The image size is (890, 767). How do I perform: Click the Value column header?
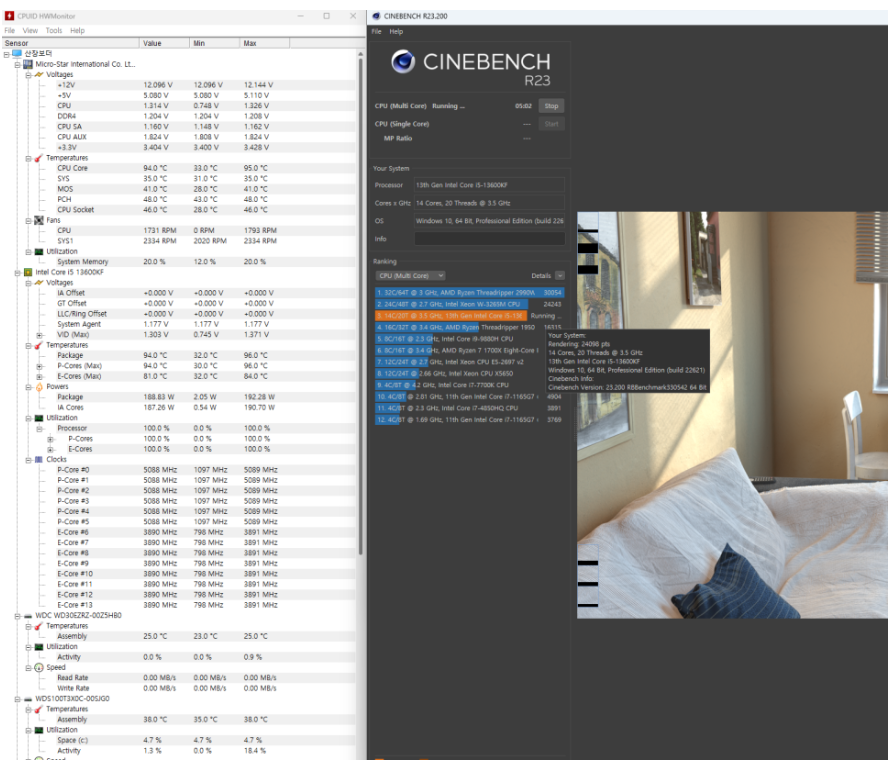pyautogui.click(x=165, y=43)
